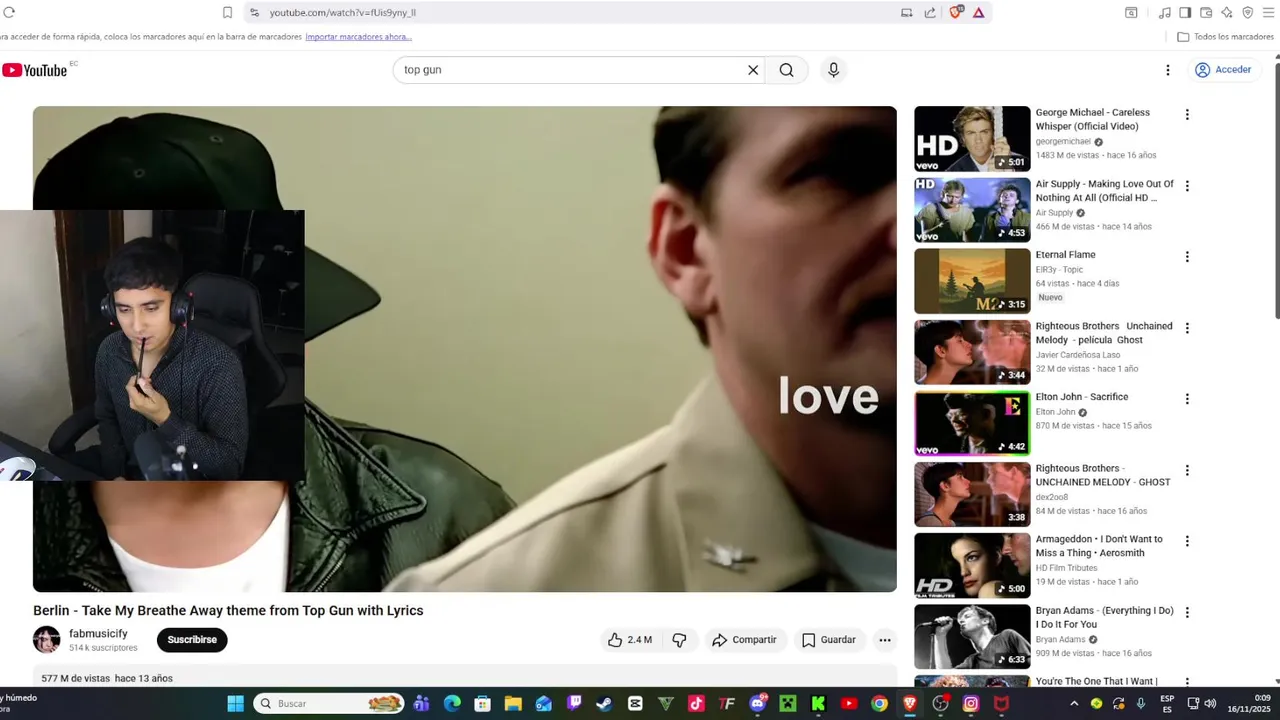Open Leo AI sparkle icon
This screenshot has width=1280, height=720.
coord(1227,12)
